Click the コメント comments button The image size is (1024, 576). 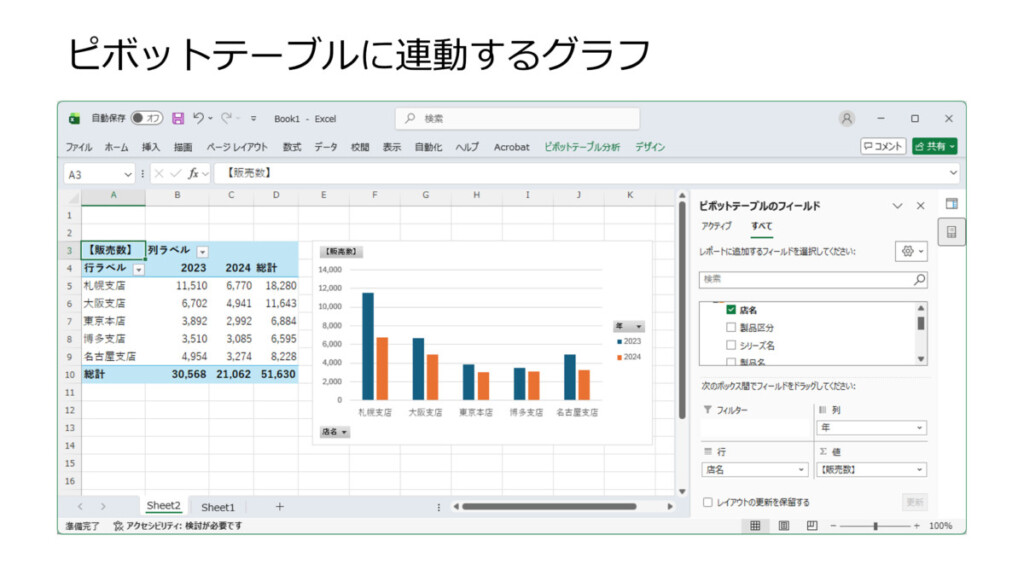(x=883, y=146)
